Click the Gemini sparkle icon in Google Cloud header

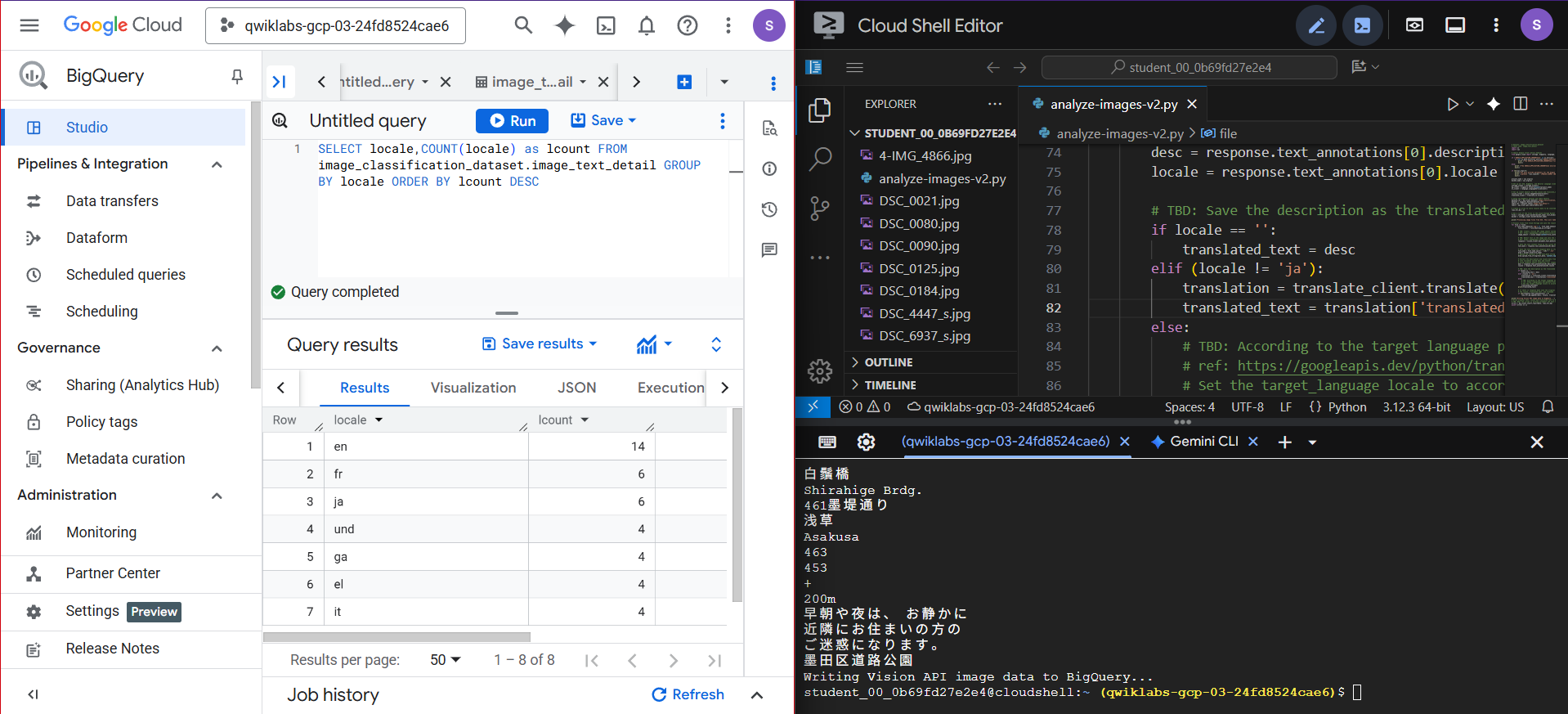point(564,26)
